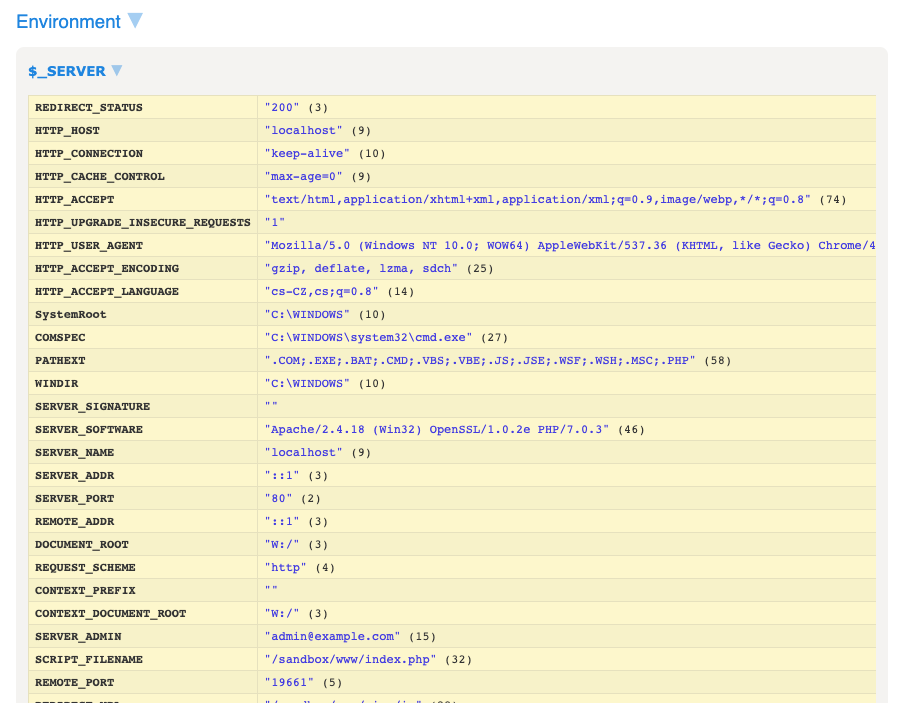
Task: Select the HTTP_USER_AGENT key
Action: click(x=88, y=245)
